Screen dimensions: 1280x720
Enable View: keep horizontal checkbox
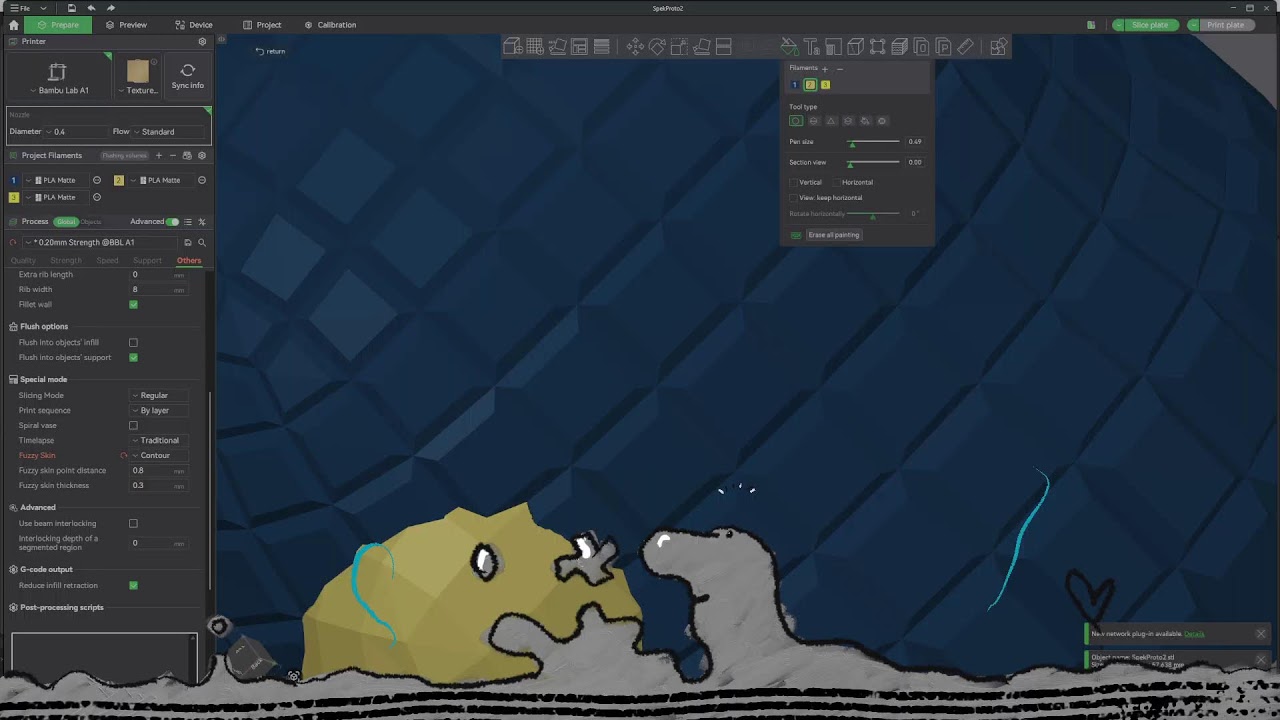tap(794, 197)
